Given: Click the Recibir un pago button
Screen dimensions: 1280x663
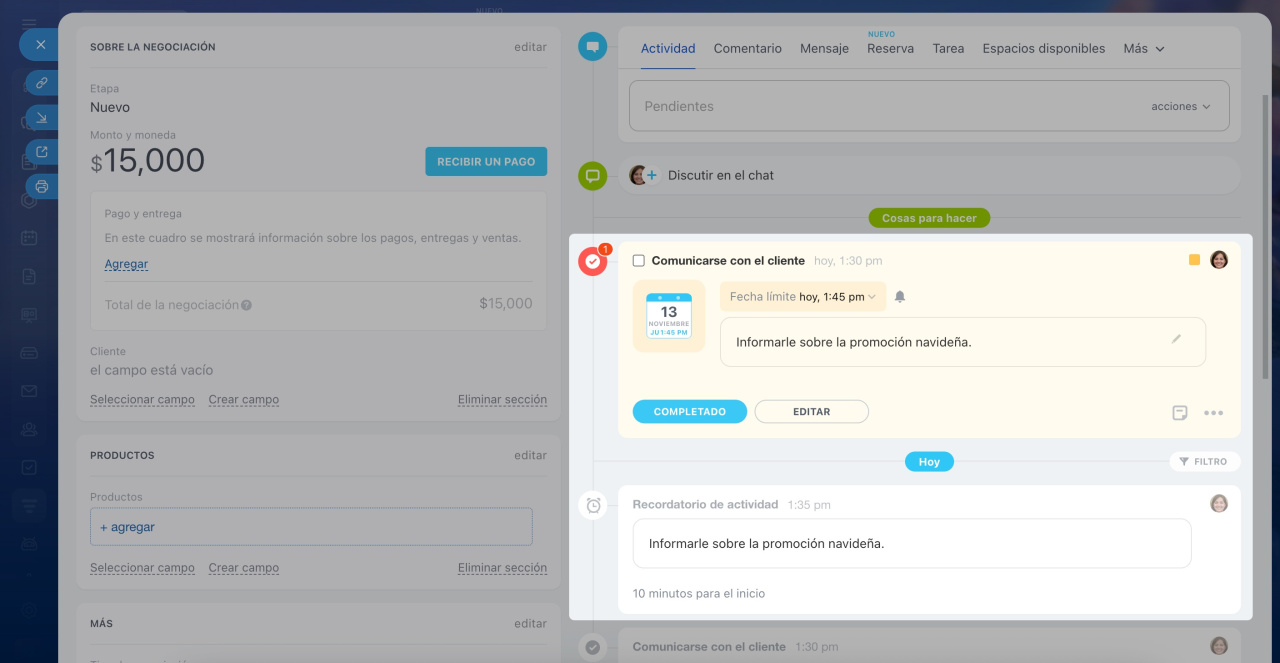Looking at the screenshot, I should point(485,162).
